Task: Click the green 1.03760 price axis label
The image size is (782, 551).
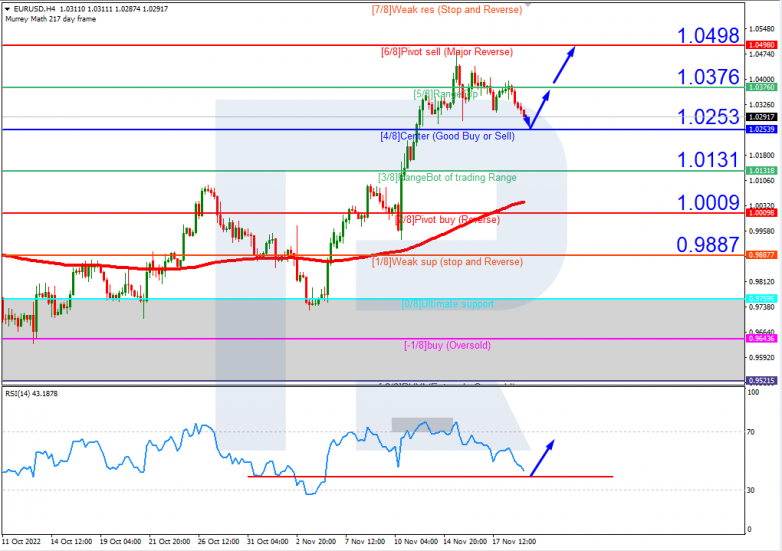Action: coord(761,87)
